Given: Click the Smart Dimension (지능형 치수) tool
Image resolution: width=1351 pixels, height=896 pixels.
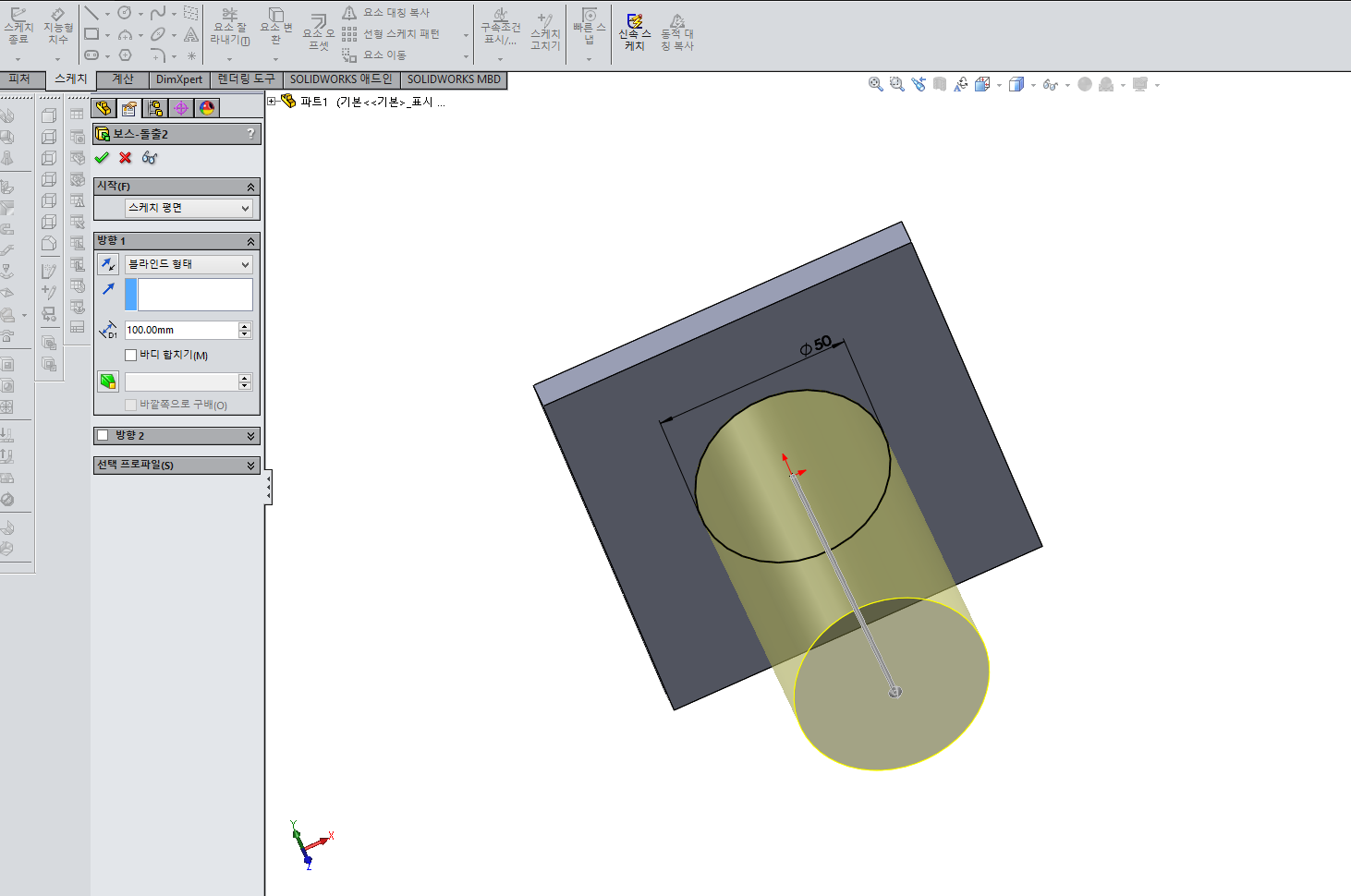Looking at the screenshot, I should pos(57,26).
